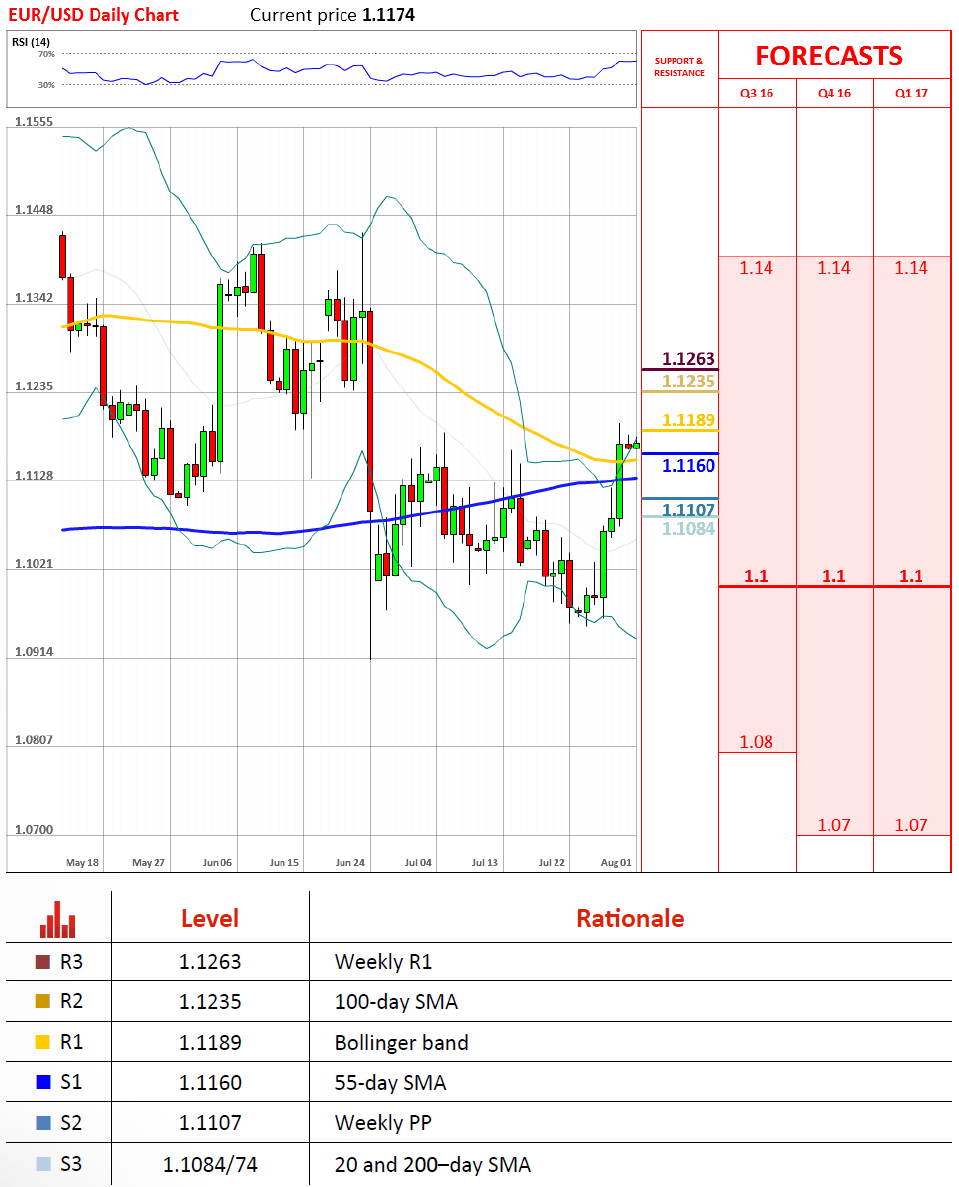Click the R1 yellow color swatch

[x=43, y=1042]
